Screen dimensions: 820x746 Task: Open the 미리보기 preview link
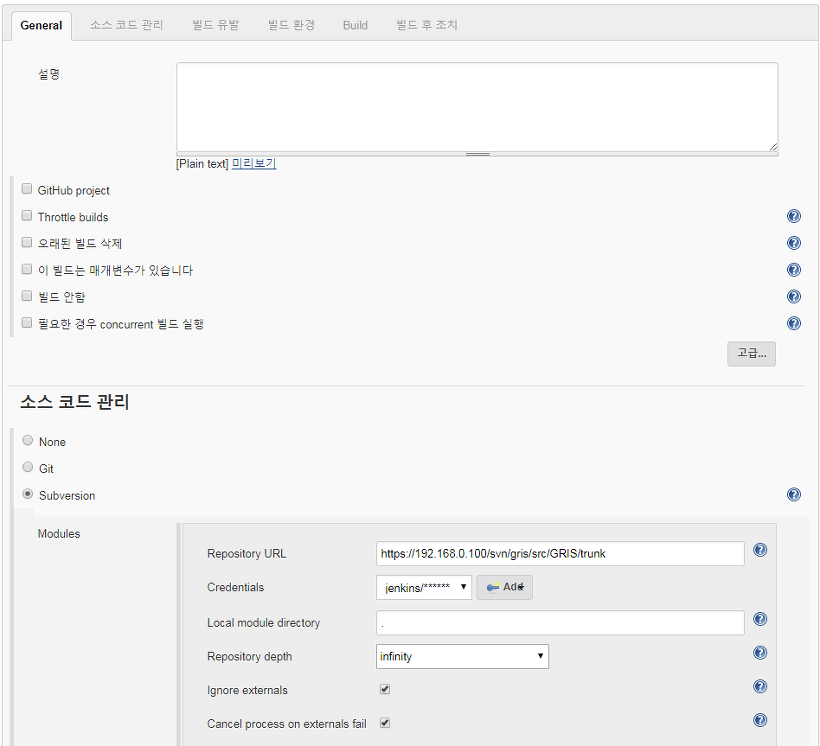254,164
